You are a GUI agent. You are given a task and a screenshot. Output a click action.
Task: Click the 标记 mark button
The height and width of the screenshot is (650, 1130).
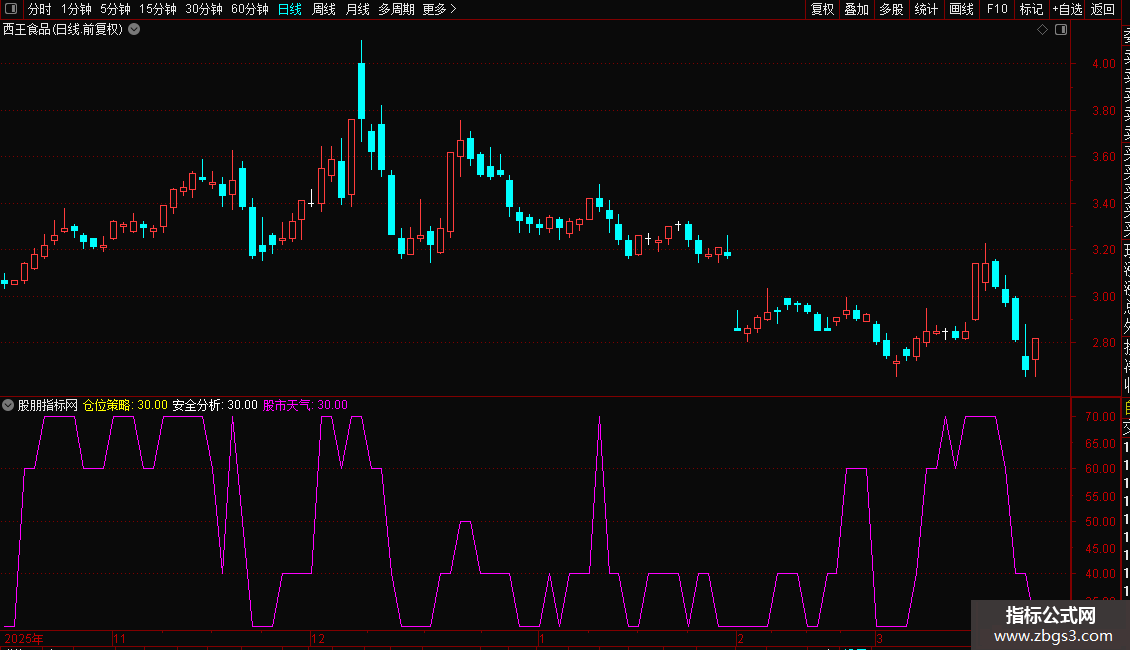(x=1031, y=9)
